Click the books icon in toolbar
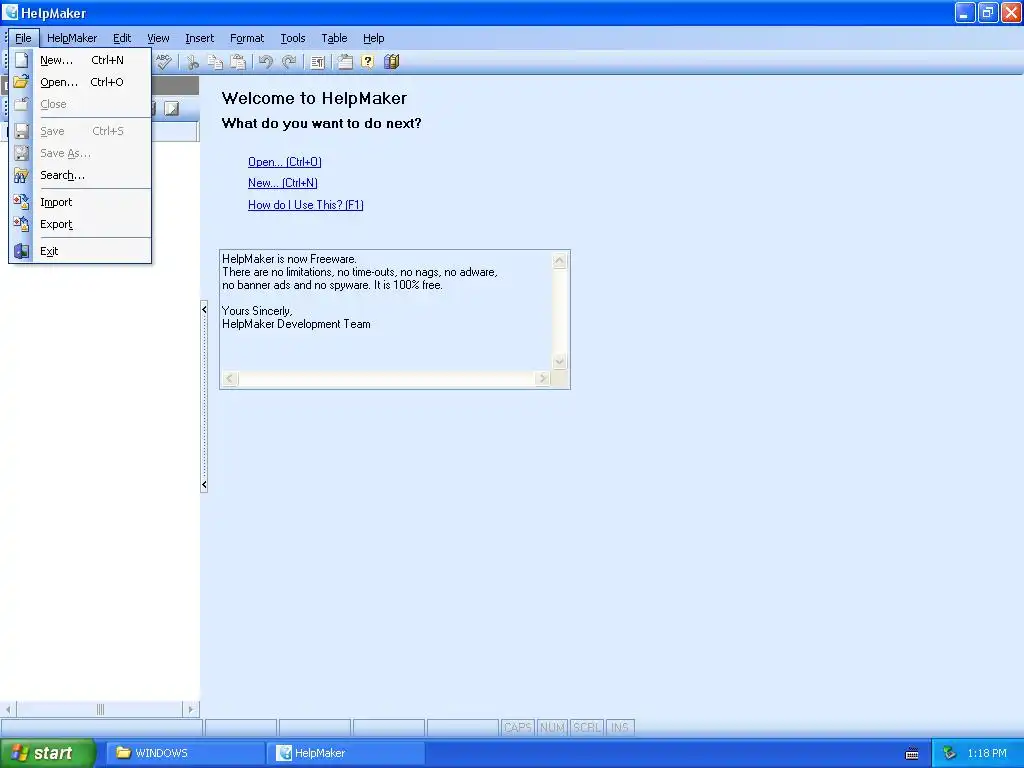 pos(391,62)
